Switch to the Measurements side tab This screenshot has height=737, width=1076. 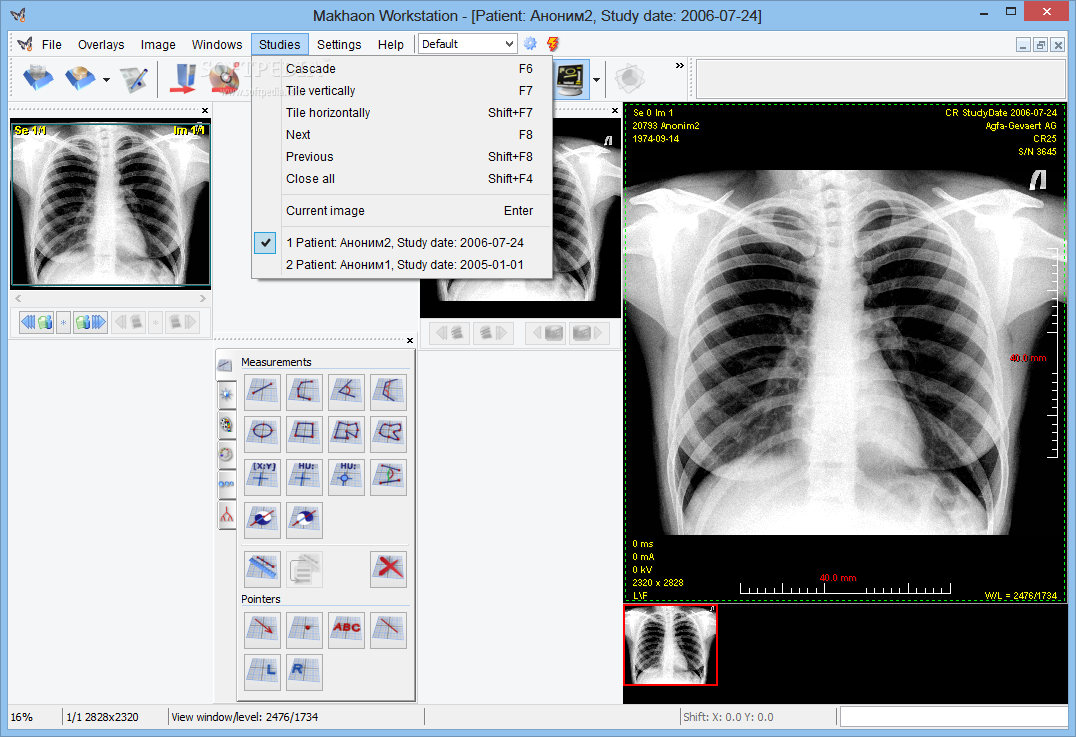tap(225, 364)
